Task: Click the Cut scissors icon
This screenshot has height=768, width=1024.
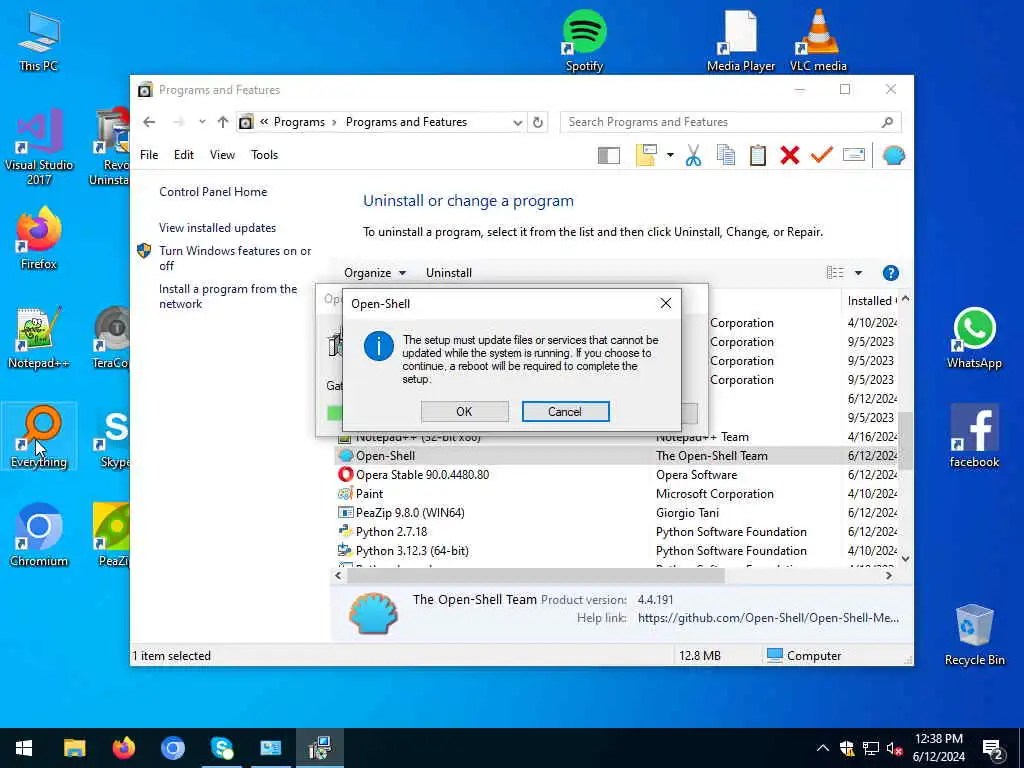Action: (694, 155)
